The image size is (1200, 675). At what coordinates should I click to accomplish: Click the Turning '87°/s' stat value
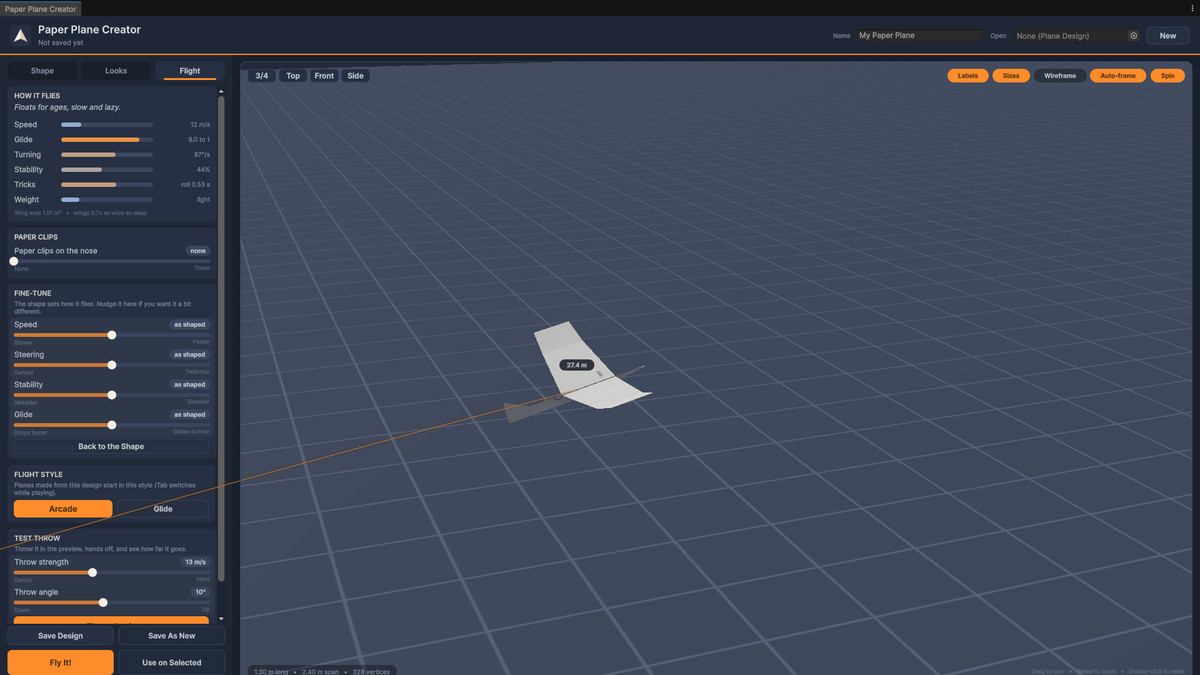[202, 155]
